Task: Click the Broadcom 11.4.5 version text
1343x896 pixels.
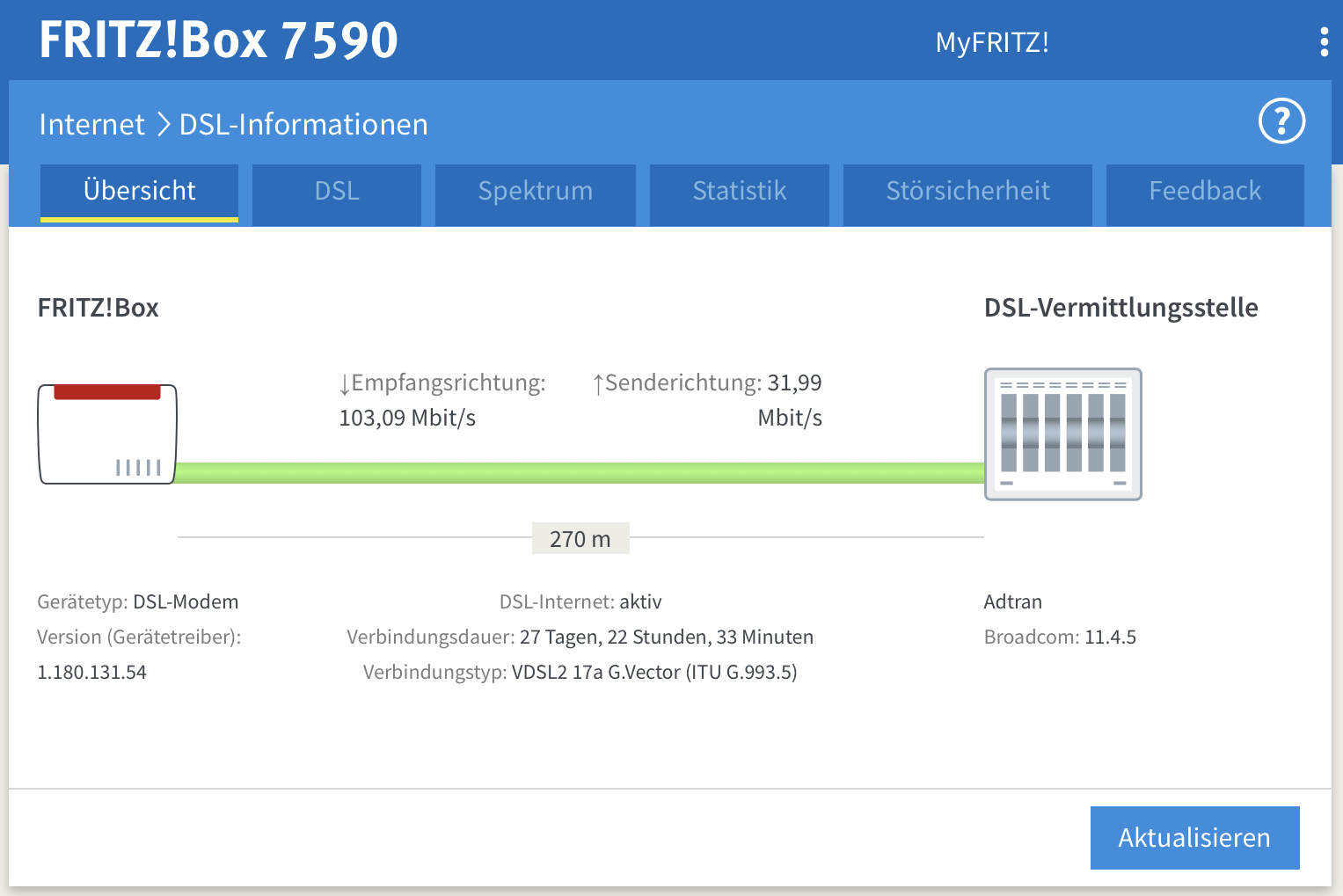Action: [x=1060, y=637]
